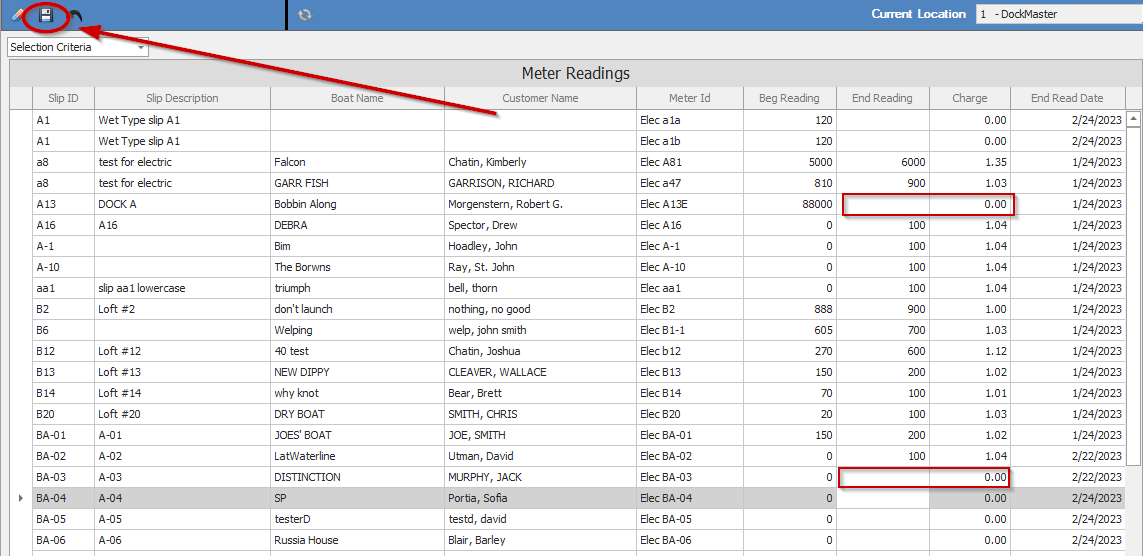Image resolution: width=1143 pixels, height=556 pixels.
Task: Click the Charge cell for slip B12
Action: click(x=969, y=351)
